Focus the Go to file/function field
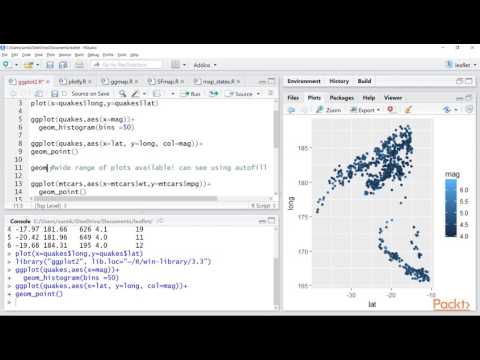The width and height of the screenshot is (480, 360). coord(126,65)
